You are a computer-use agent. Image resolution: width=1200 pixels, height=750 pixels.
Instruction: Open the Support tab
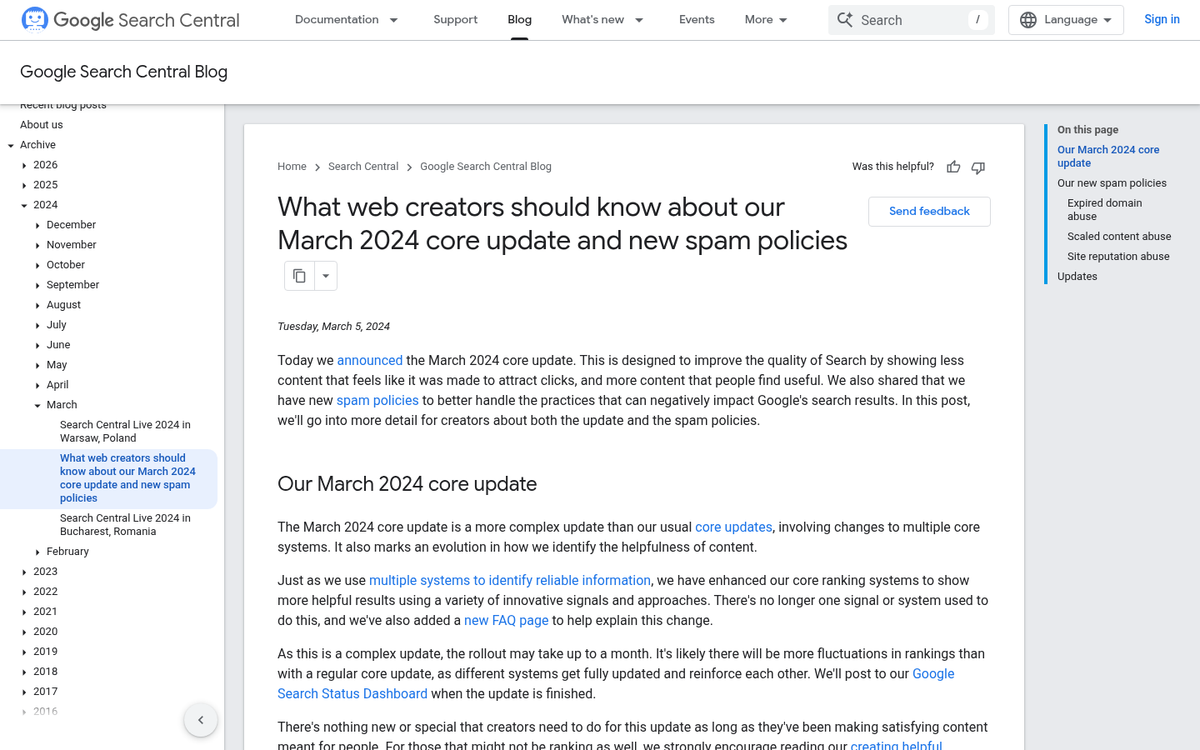point(455,20)
